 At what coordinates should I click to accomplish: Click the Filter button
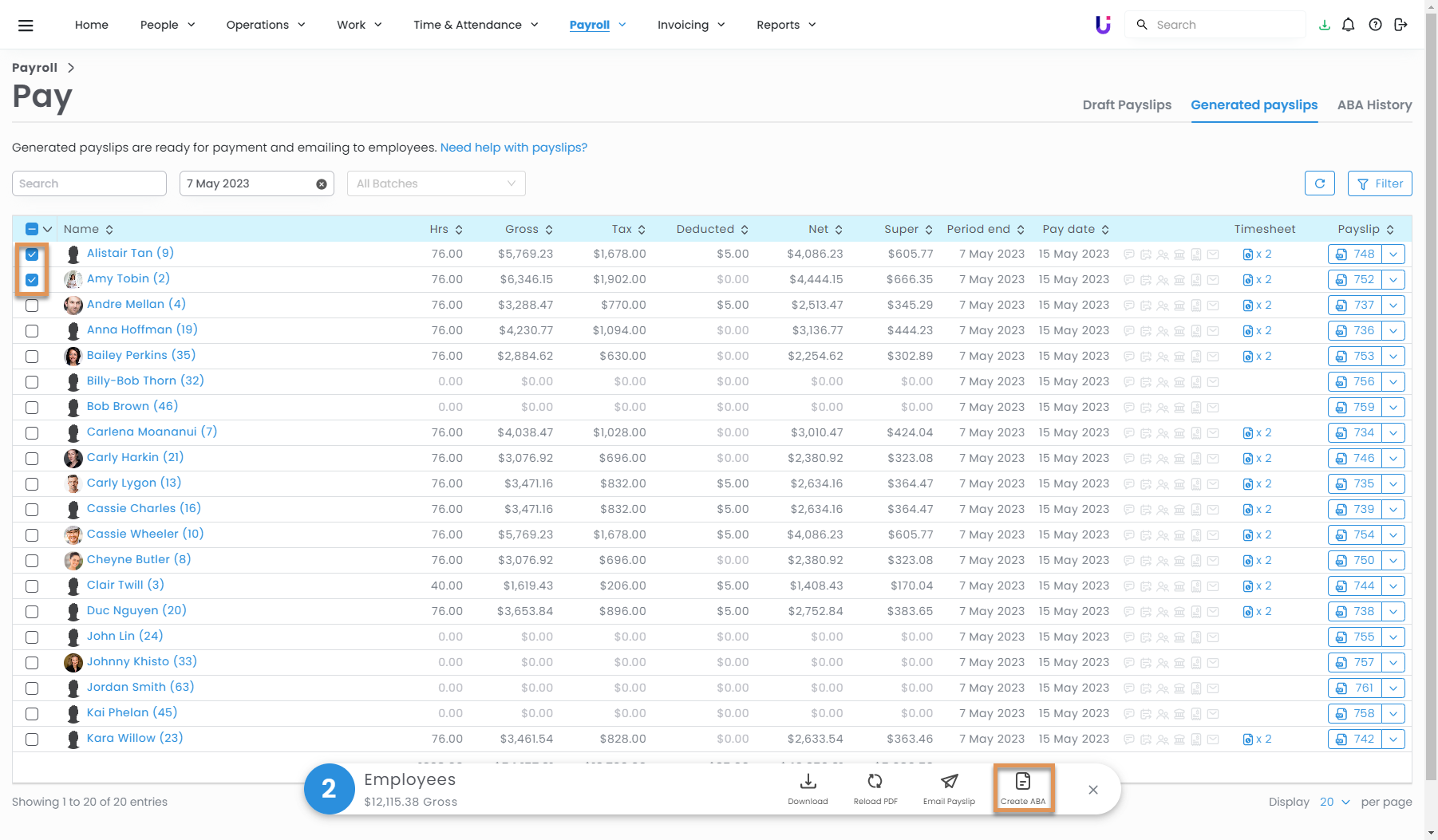tap(1380, 183)
